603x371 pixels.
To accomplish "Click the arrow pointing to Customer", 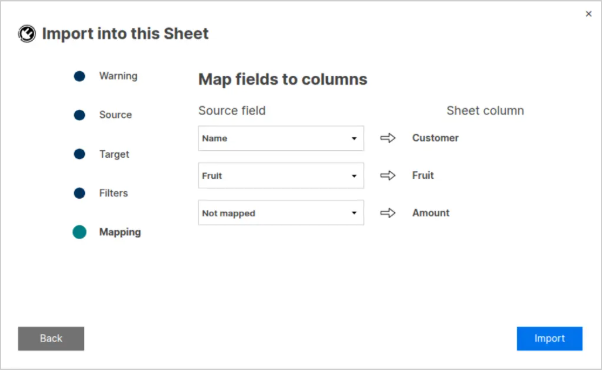I will tap(388, 138).
